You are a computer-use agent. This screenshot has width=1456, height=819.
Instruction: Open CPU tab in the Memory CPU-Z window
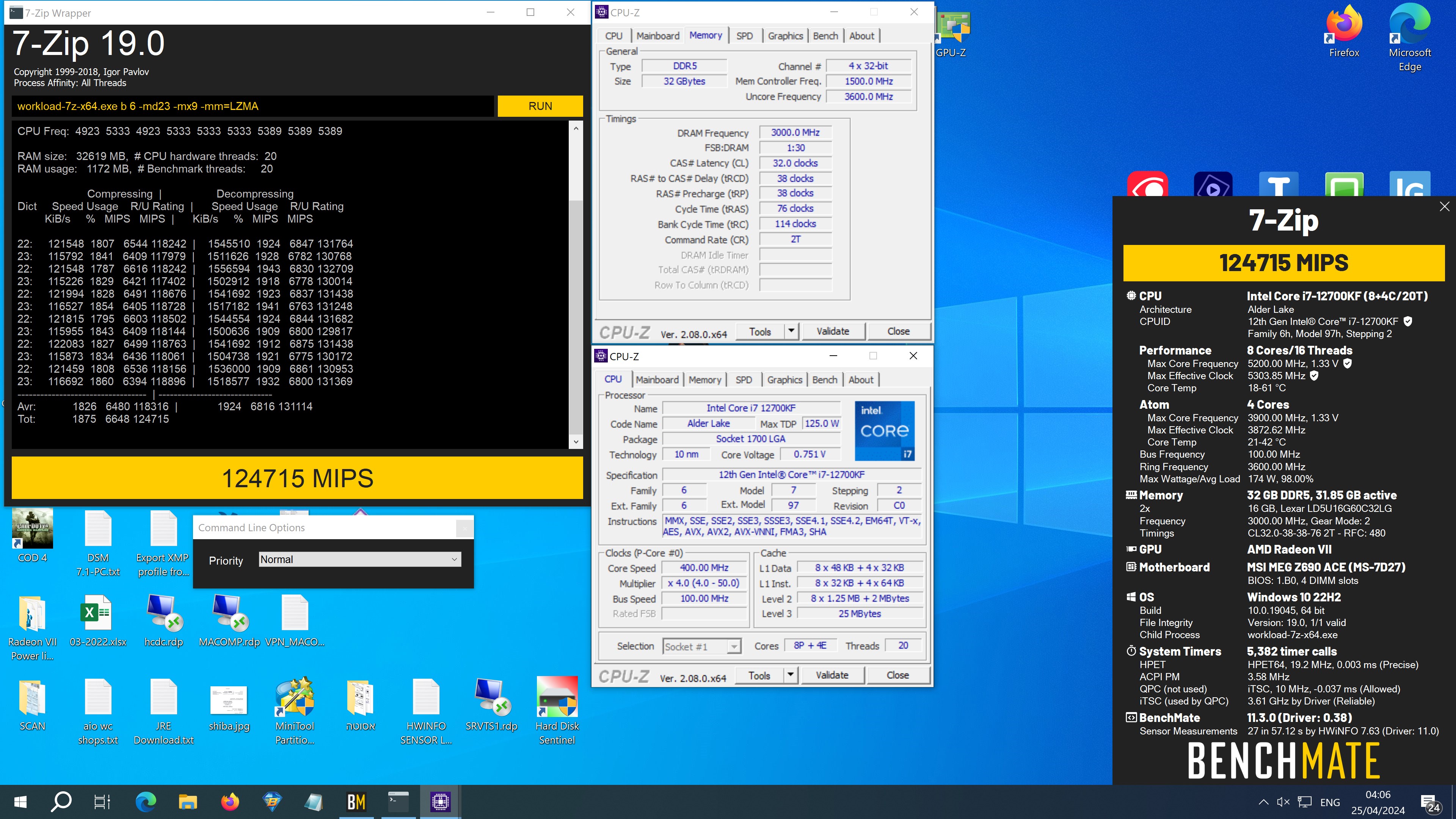tap(614, 36)
